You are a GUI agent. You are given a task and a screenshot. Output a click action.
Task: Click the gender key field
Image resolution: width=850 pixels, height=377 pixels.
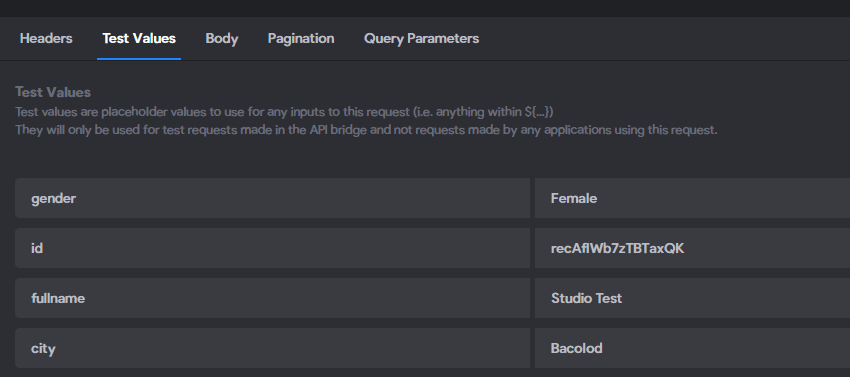tap(272, 198)
